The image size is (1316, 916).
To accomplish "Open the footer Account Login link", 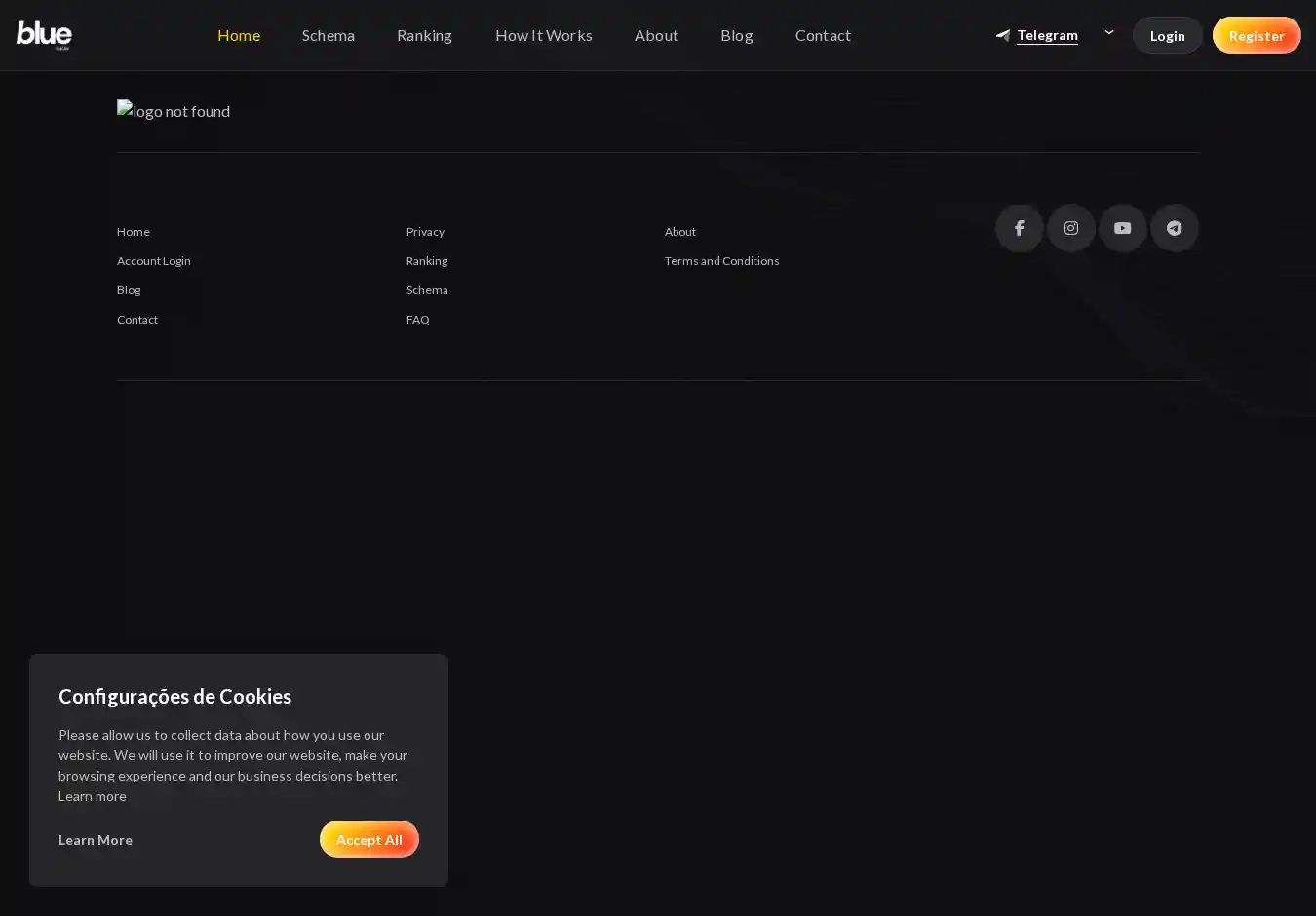I will pos(154,261).
